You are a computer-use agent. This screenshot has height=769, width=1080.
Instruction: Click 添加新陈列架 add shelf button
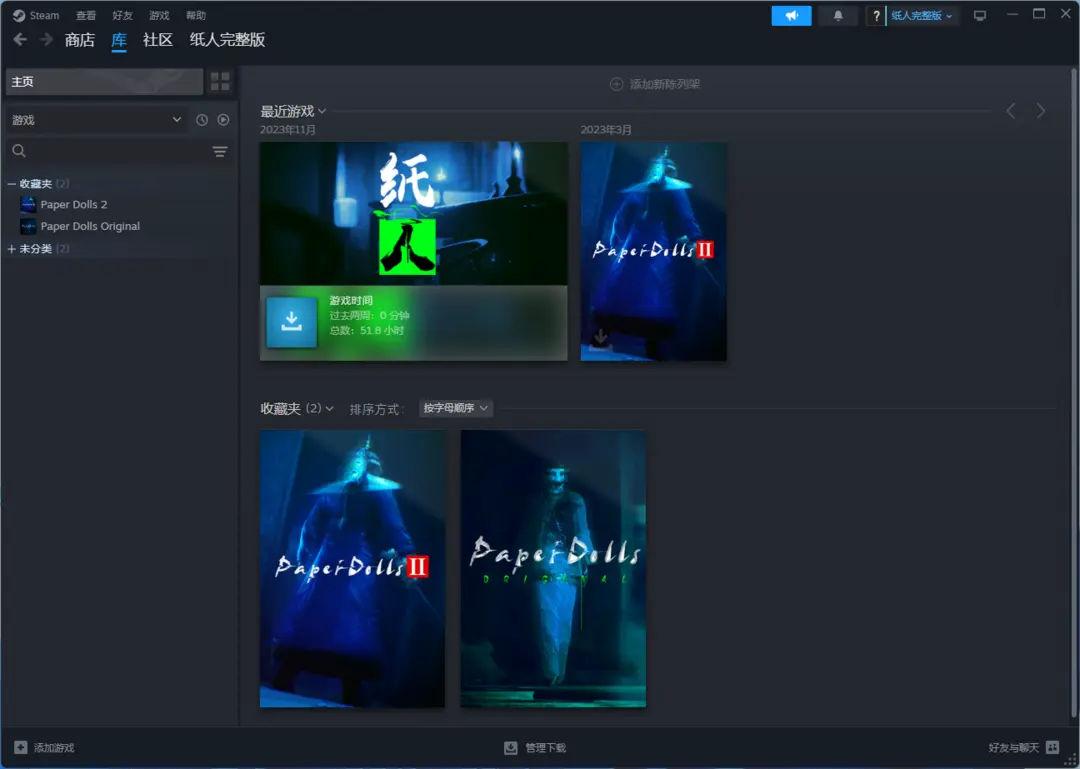655,84
